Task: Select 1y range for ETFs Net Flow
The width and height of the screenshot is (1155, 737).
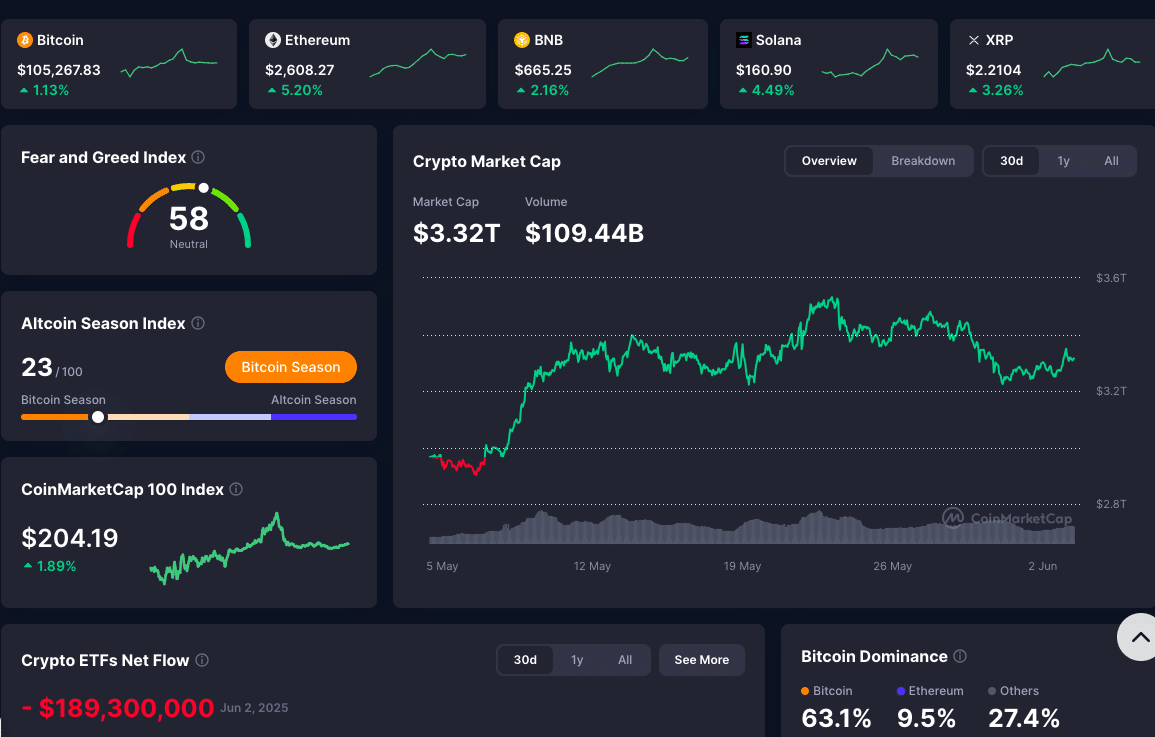Action: click(578, 660)
